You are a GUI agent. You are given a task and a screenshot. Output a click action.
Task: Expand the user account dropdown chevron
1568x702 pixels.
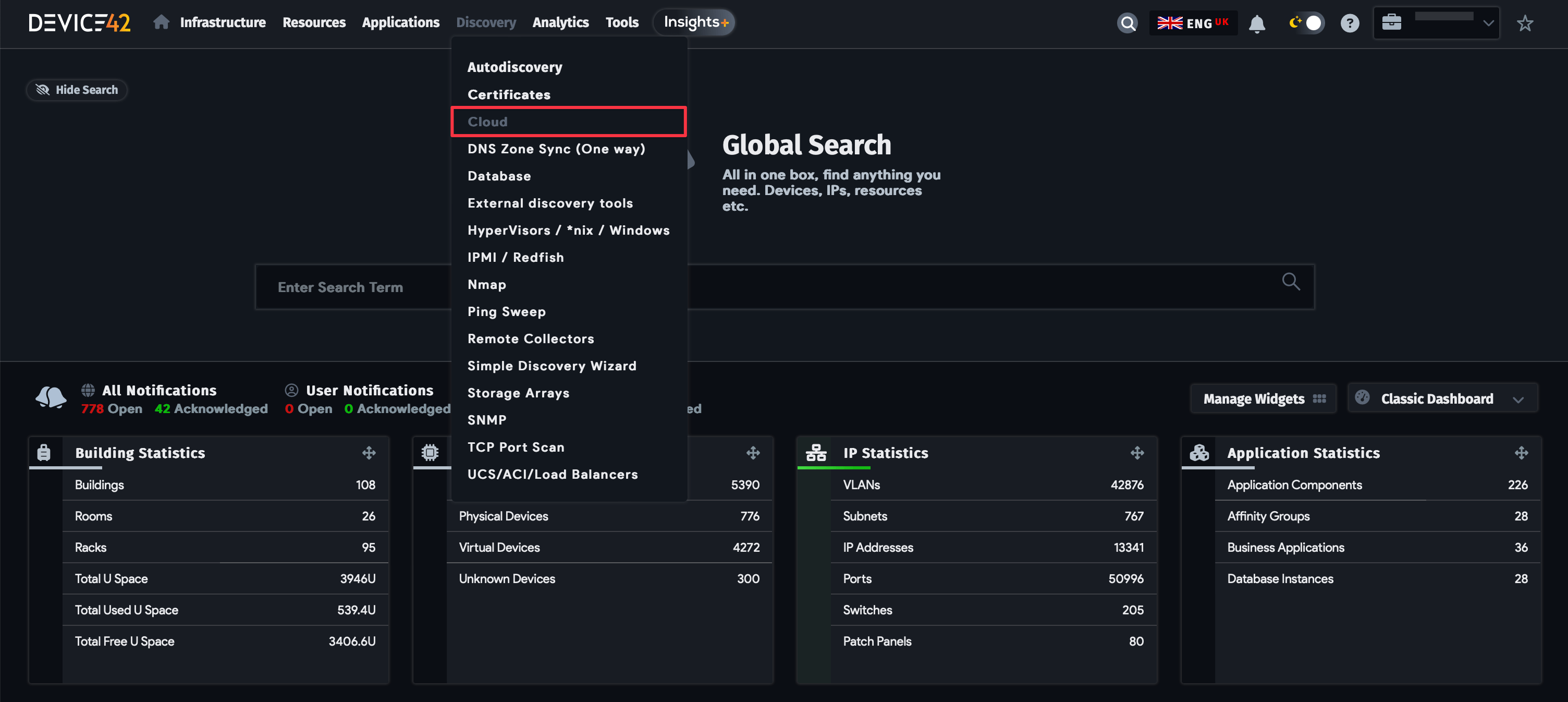1488,23
